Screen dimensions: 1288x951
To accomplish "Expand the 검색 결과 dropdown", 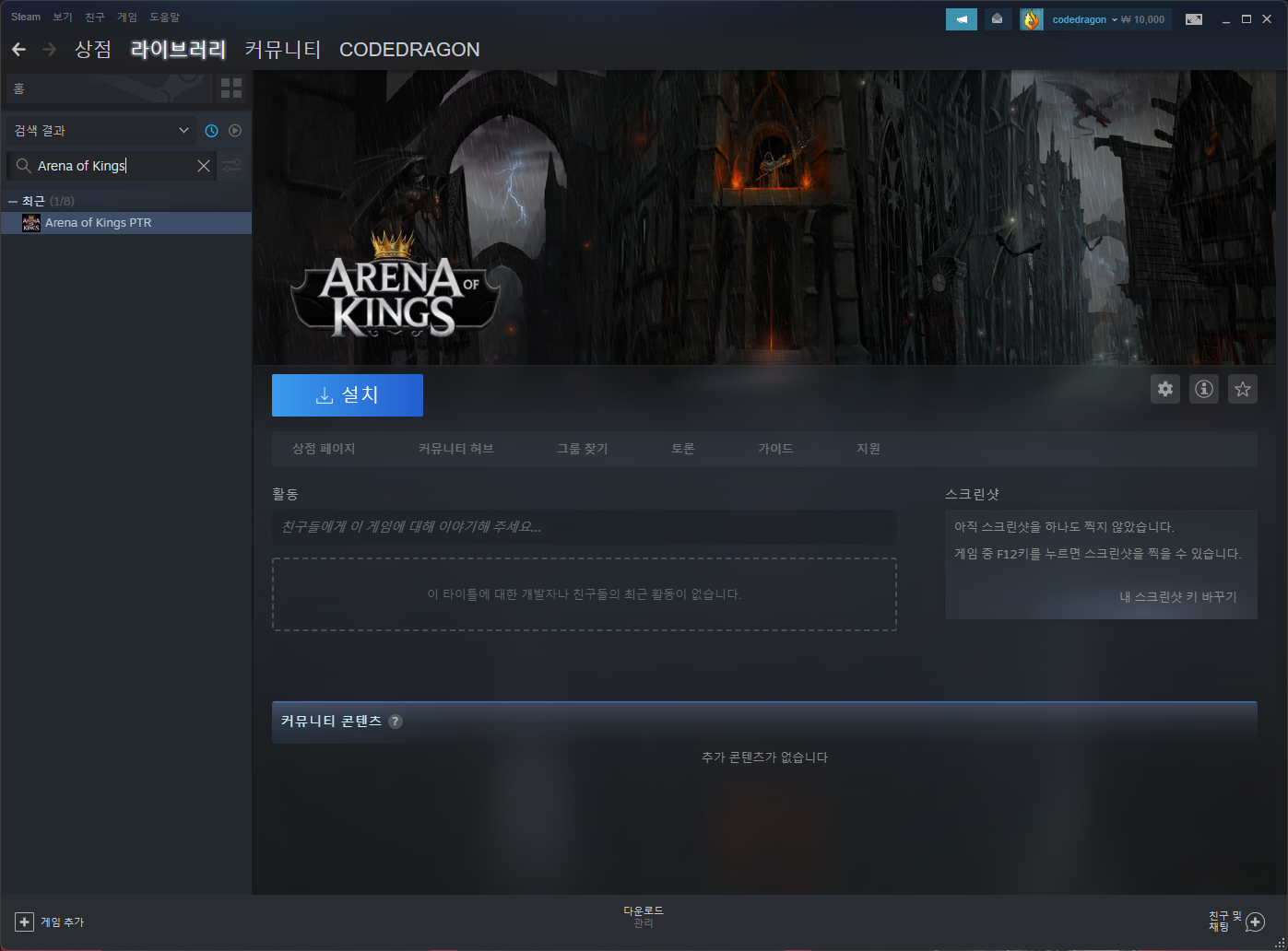I will click(x=101, y=131).
